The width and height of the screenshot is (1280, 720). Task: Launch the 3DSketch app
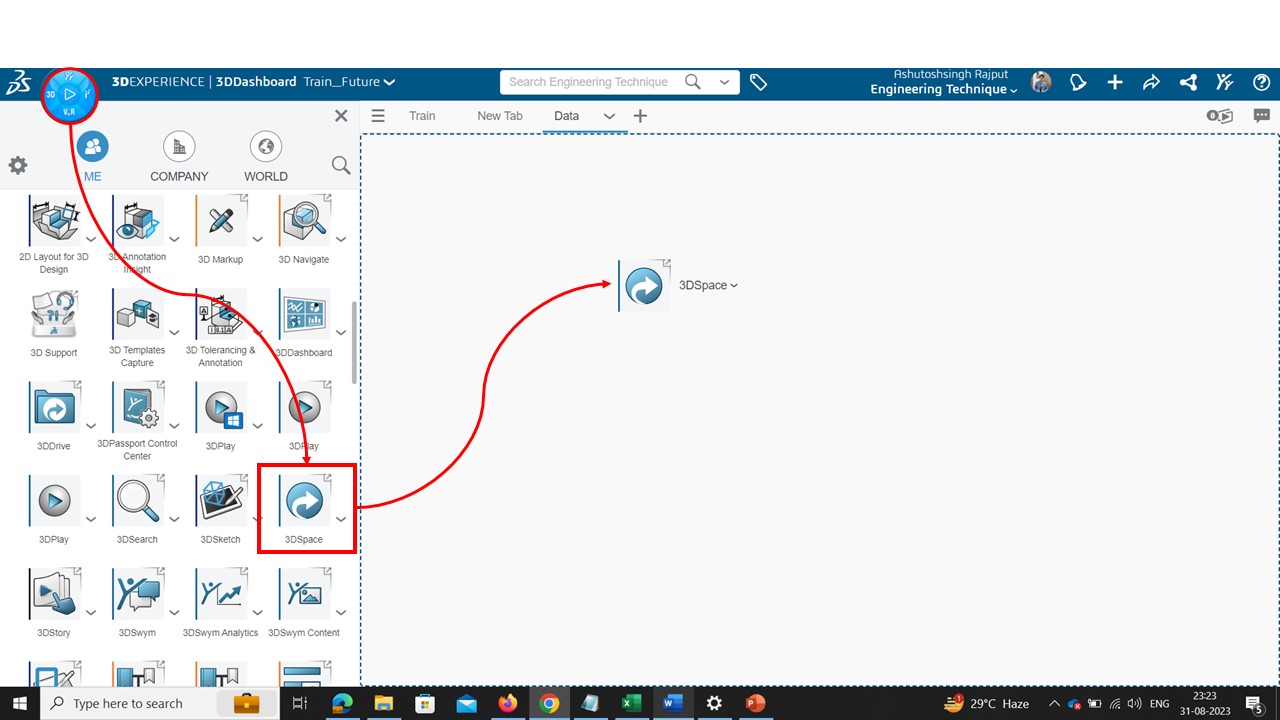point(221,500)
